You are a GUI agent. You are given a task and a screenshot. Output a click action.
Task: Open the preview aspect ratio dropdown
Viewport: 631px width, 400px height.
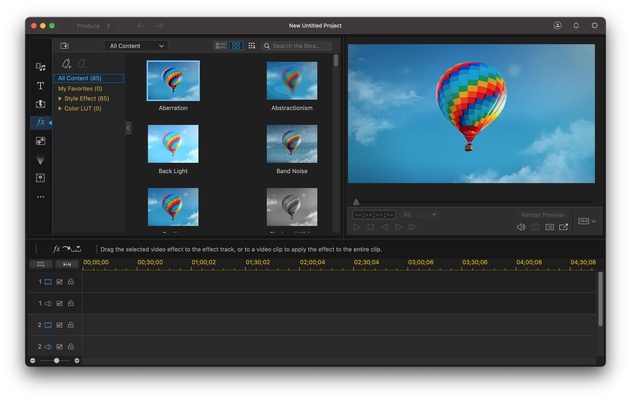[586, 221]
